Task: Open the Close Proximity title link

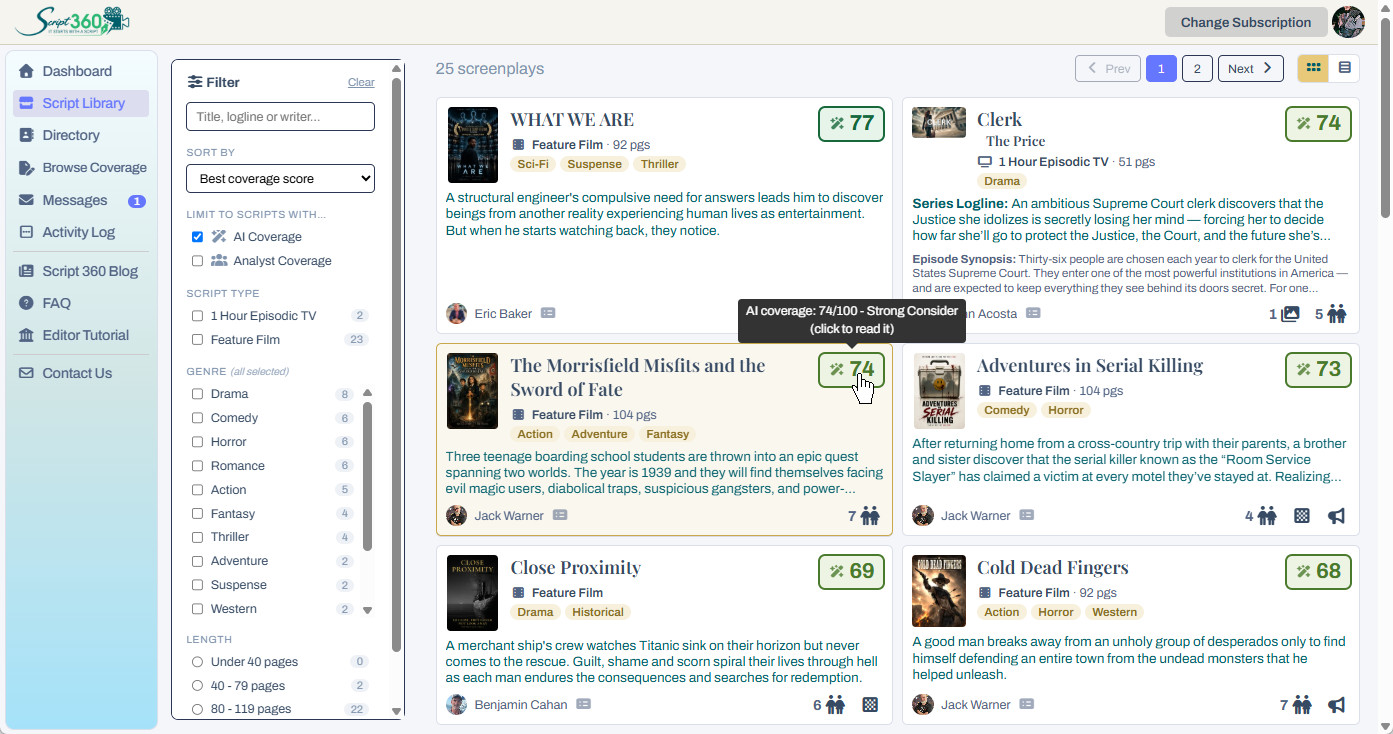Action: pos(576,568)
